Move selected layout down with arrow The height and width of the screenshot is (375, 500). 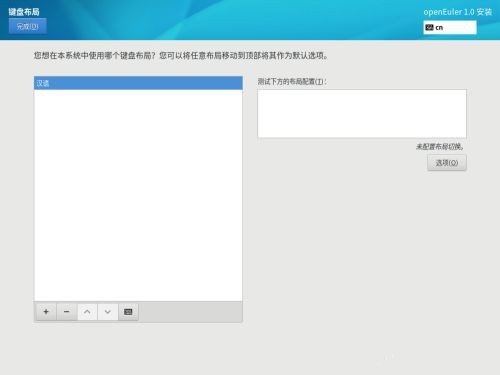[108, 312]
